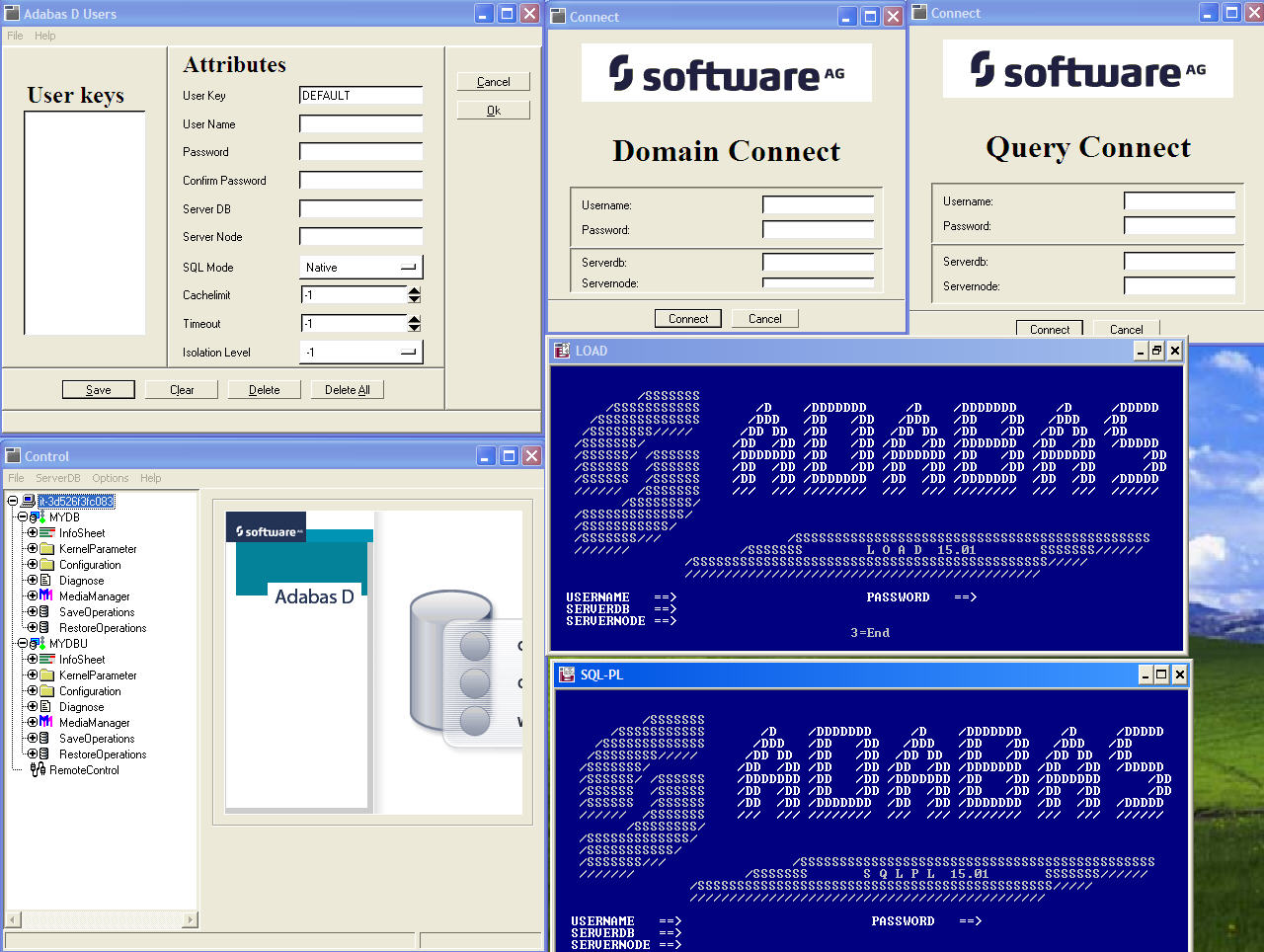Collapse the MYDBU database node
This screenshot has height=952, width=1264.
pos(23,644)
